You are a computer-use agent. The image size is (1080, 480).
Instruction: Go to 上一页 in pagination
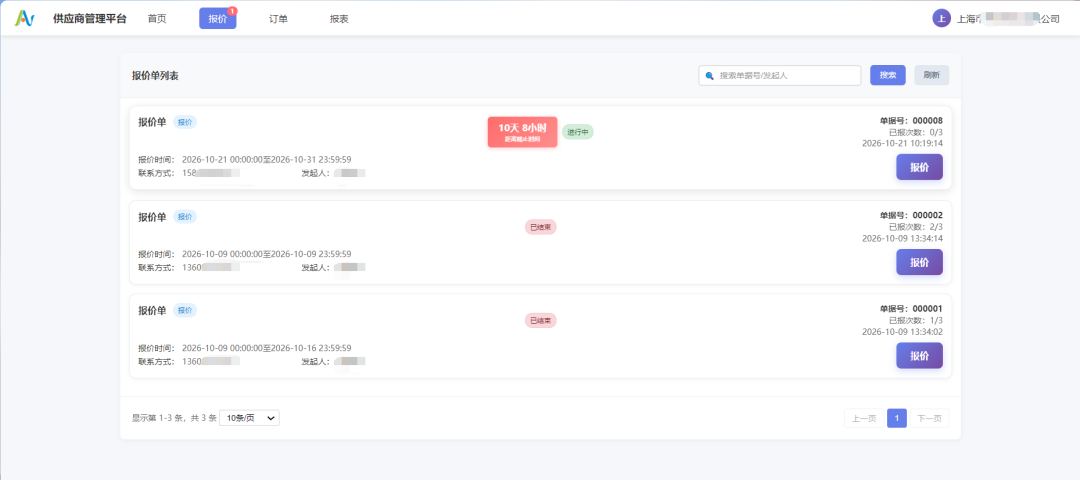point(864,418)
